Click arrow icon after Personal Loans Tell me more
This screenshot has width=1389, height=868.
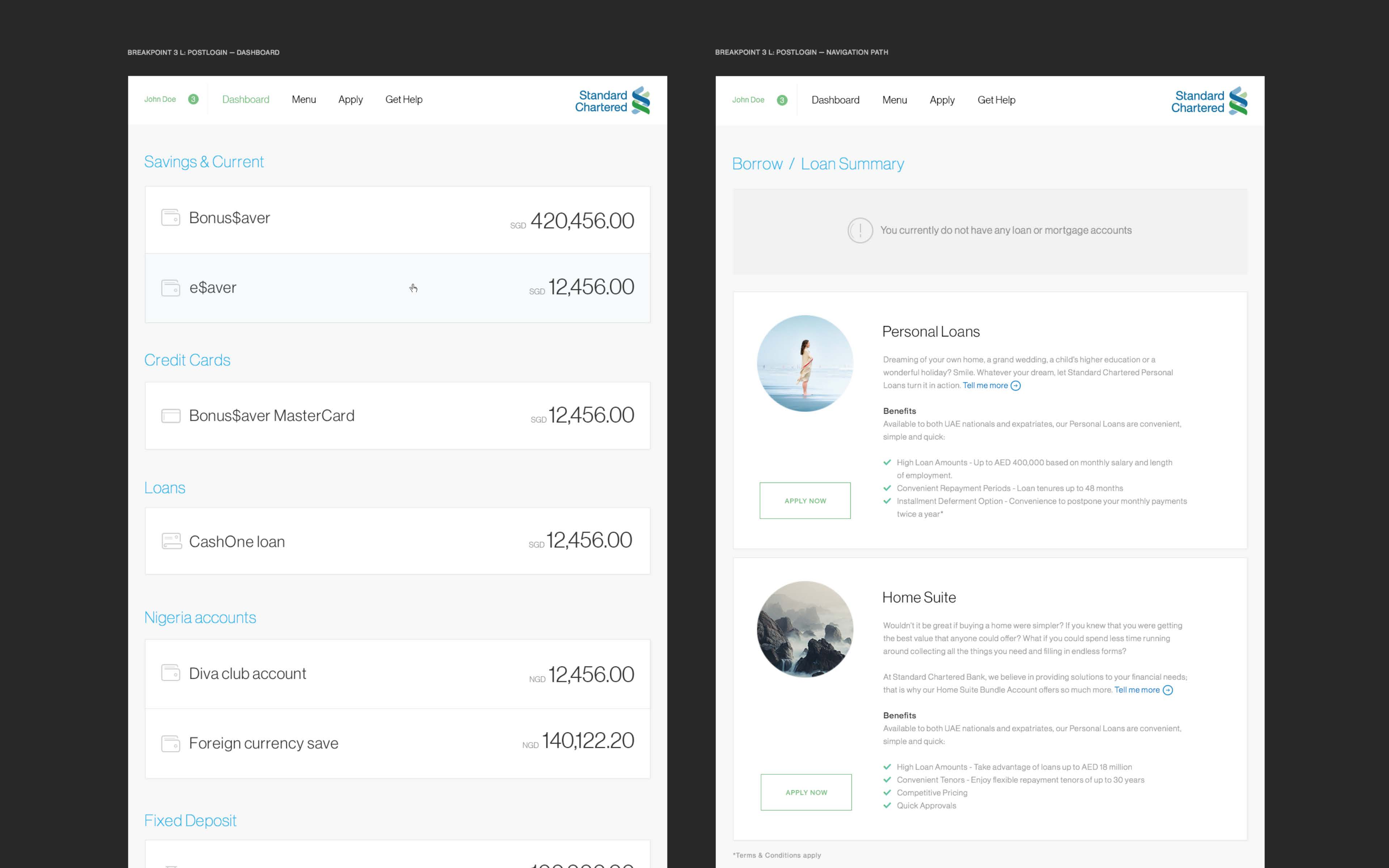click(x=1015, y=386)
